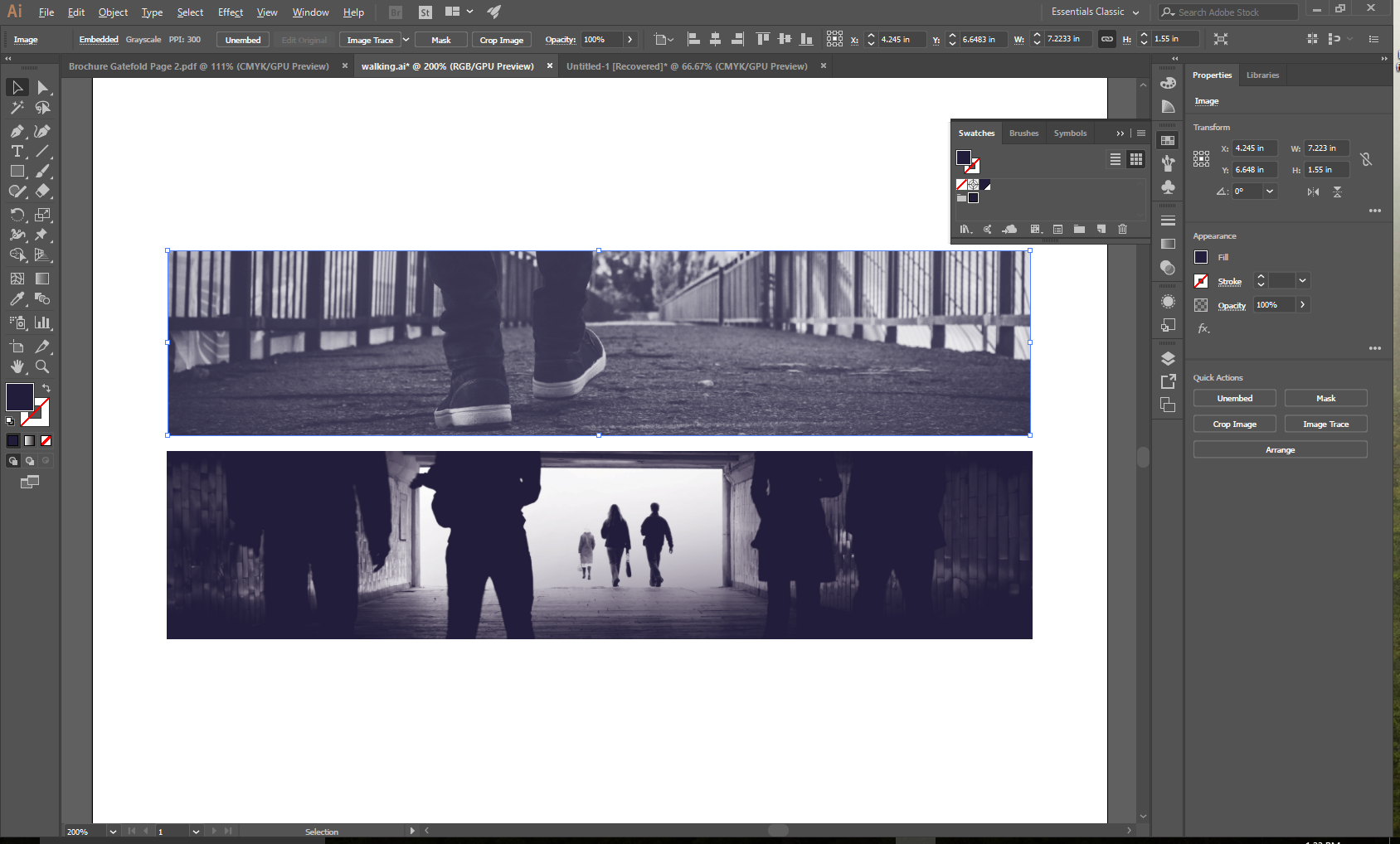Click the toolbar Fill color box
1400x844 pixels.
point(20,397)
